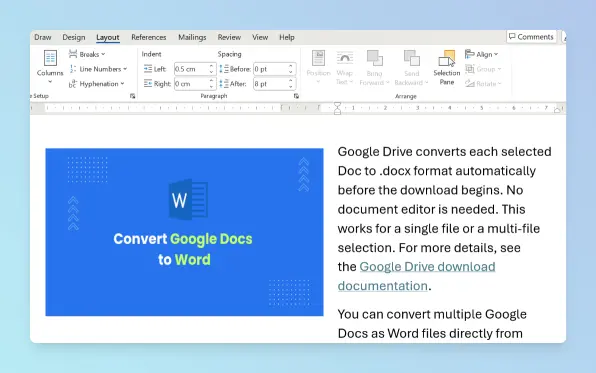The height and width of the screenshot is (373, 596).
Task: Click Bring Forward icon
Action: pos(374,58)
